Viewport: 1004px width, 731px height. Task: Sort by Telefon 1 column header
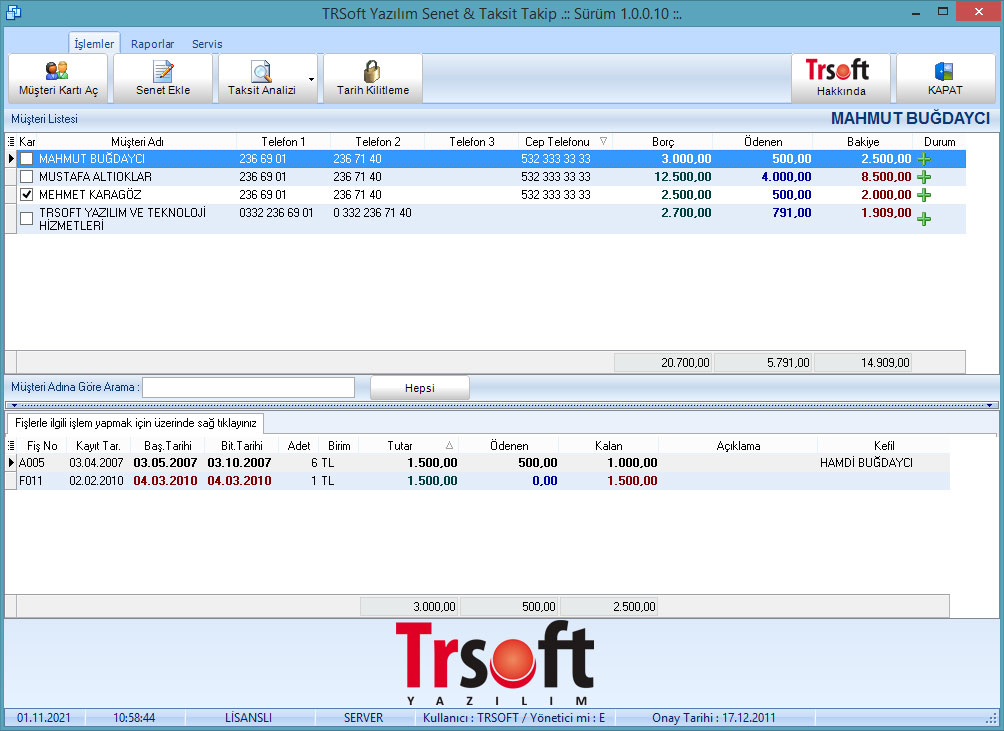point(283,141)
